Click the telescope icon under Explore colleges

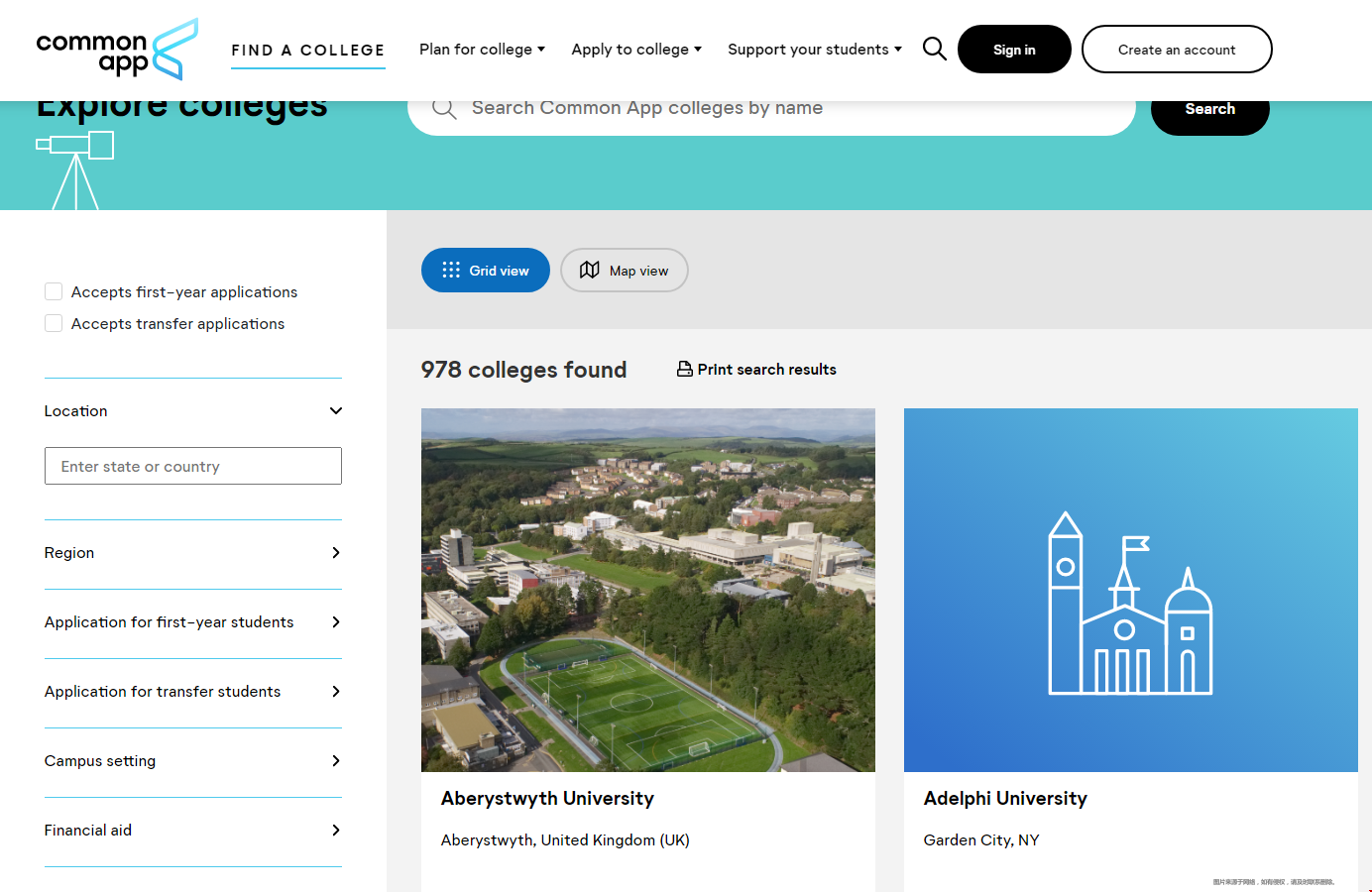pyautogui.click(x=75, y=170)
